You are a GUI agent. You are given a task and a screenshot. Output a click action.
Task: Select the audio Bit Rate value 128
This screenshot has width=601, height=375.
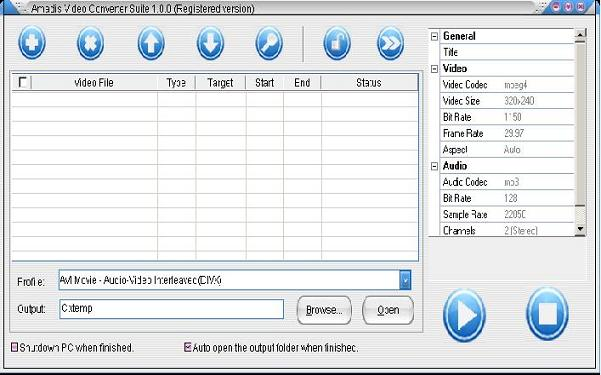pos(511,198)
